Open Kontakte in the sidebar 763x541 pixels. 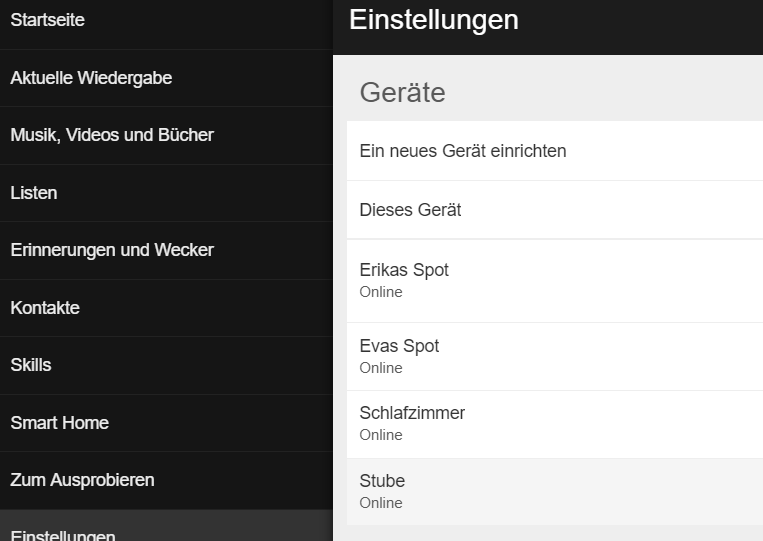[45, 308]
